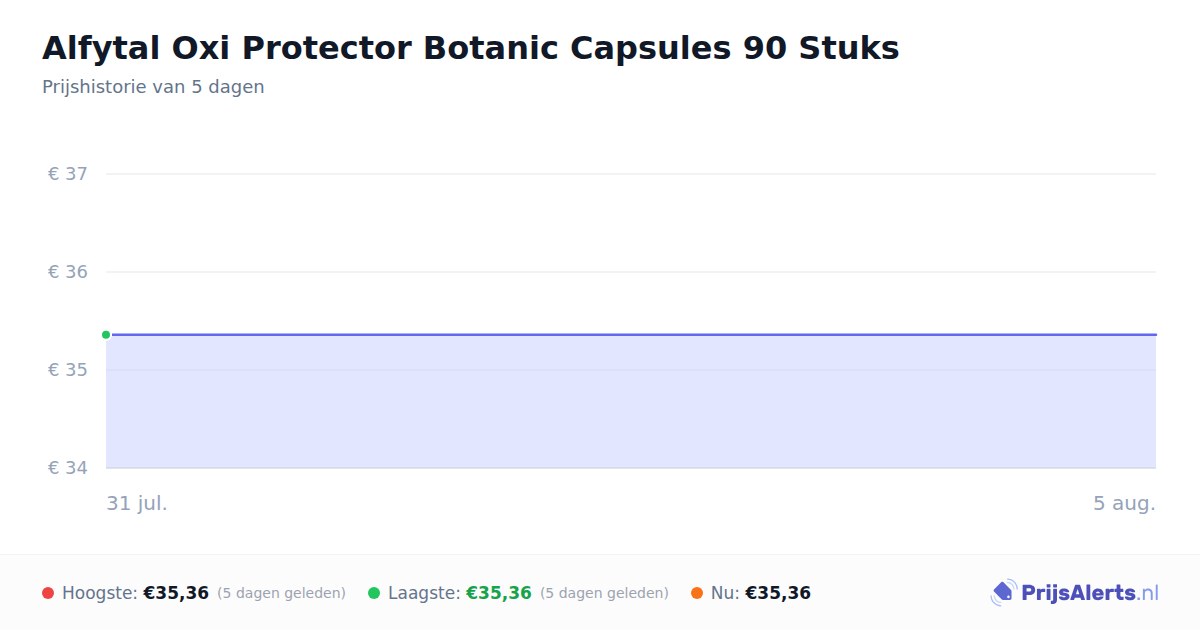Viewport: 1200px width, 630px height.
Task: Click the Prijshistorie van 5 dagen subtitle
Action: (x=153, y=87)
